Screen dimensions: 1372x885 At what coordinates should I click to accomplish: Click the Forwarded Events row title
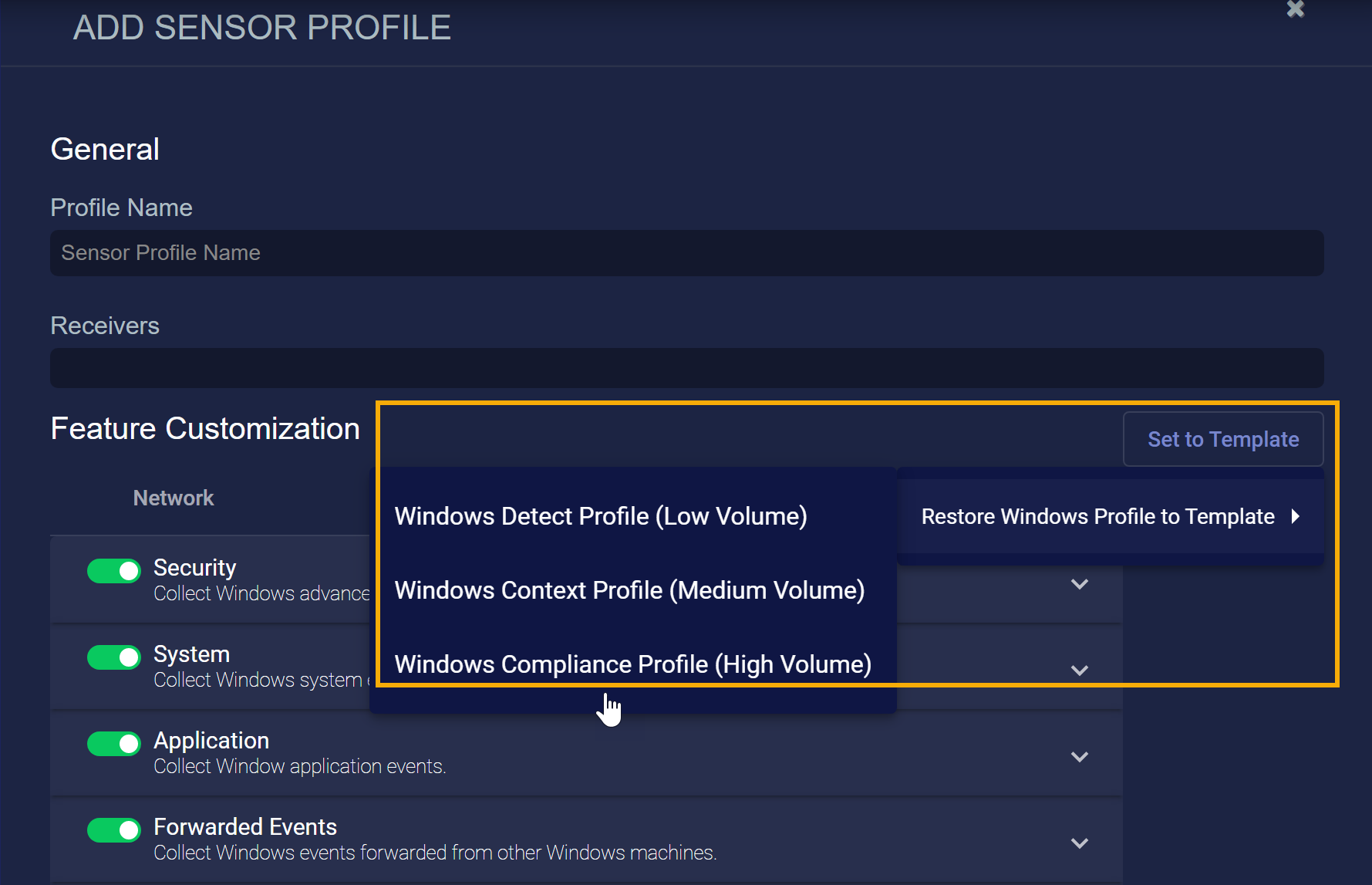tap(245, 827)
